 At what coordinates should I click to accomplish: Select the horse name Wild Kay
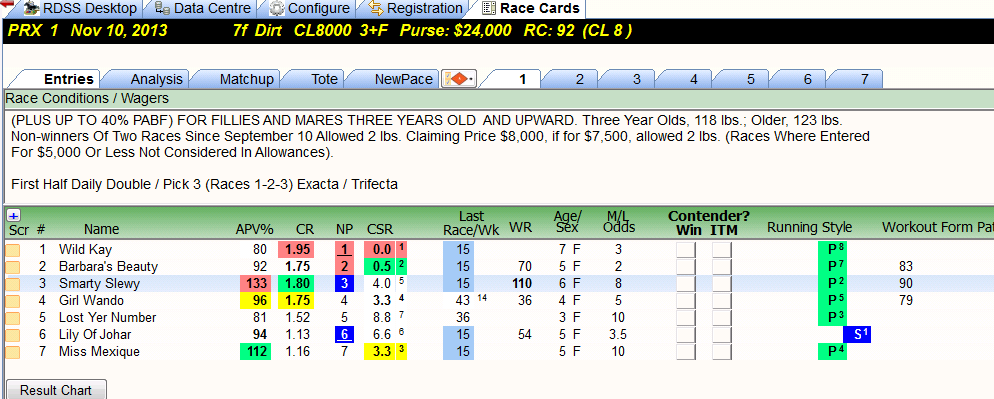point(85,250)
